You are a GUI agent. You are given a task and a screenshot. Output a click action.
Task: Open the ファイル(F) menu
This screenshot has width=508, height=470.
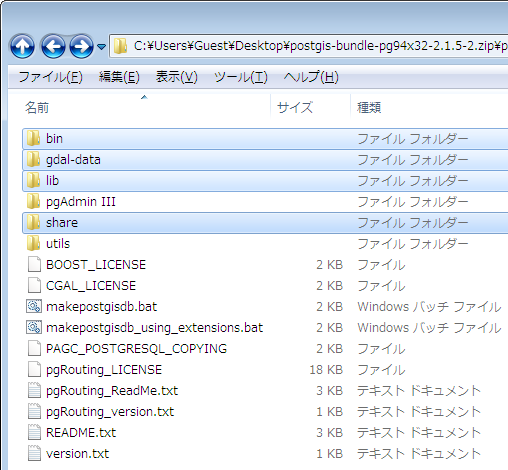pyautogui.click(x=50, y=77)
